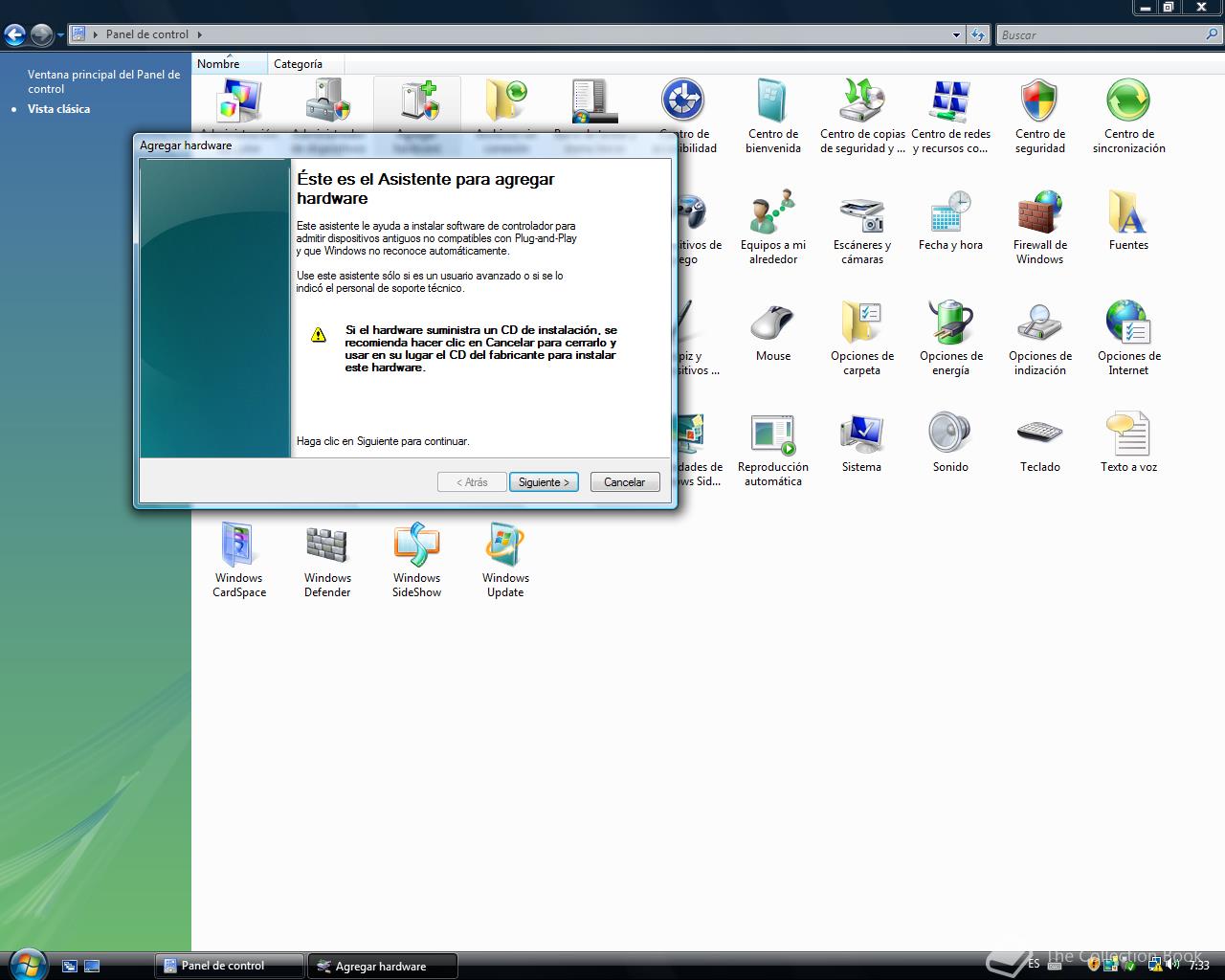Click the Panel de control breadcrumb
Screen dimensions: 1225x980
click(x=147, y=34)
